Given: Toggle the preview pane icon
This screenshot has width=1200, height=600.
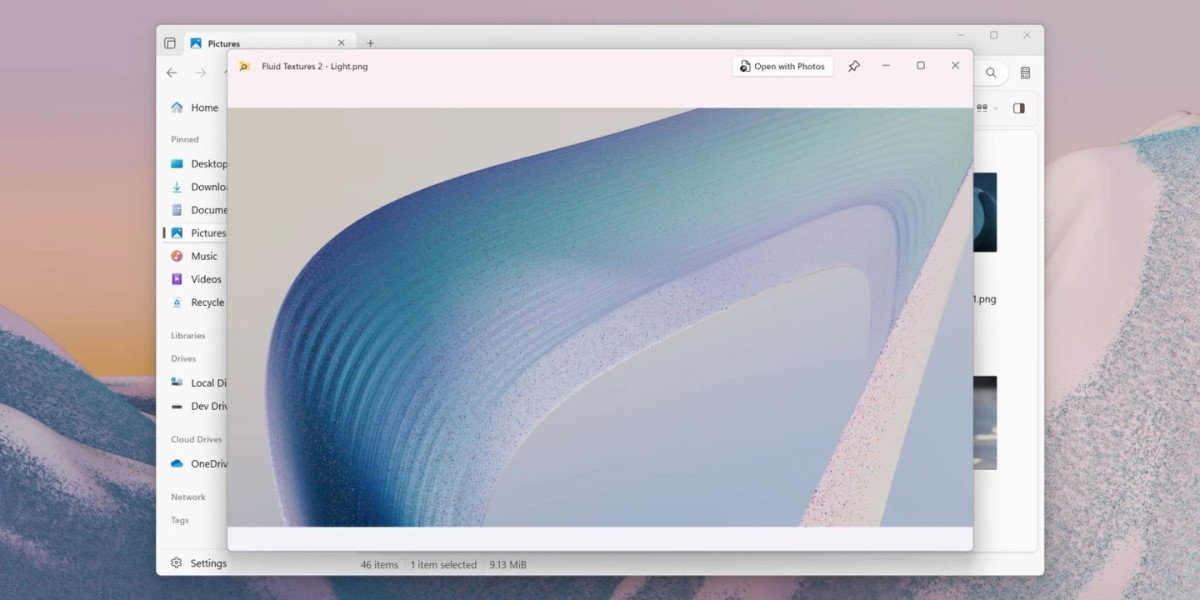Looking at the screenshot, I should [1019, 108].
